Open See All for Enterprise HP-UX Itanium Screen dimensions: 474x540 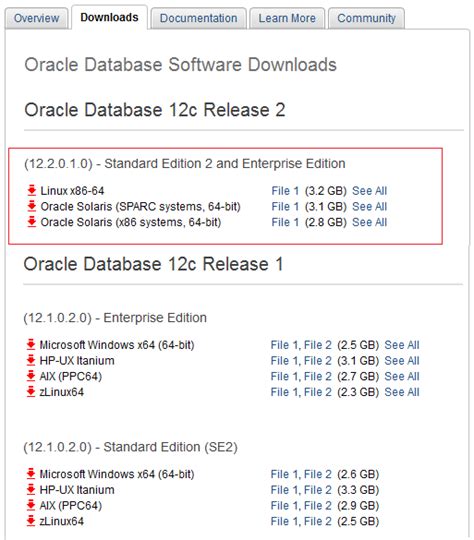(x=402, y=361)
